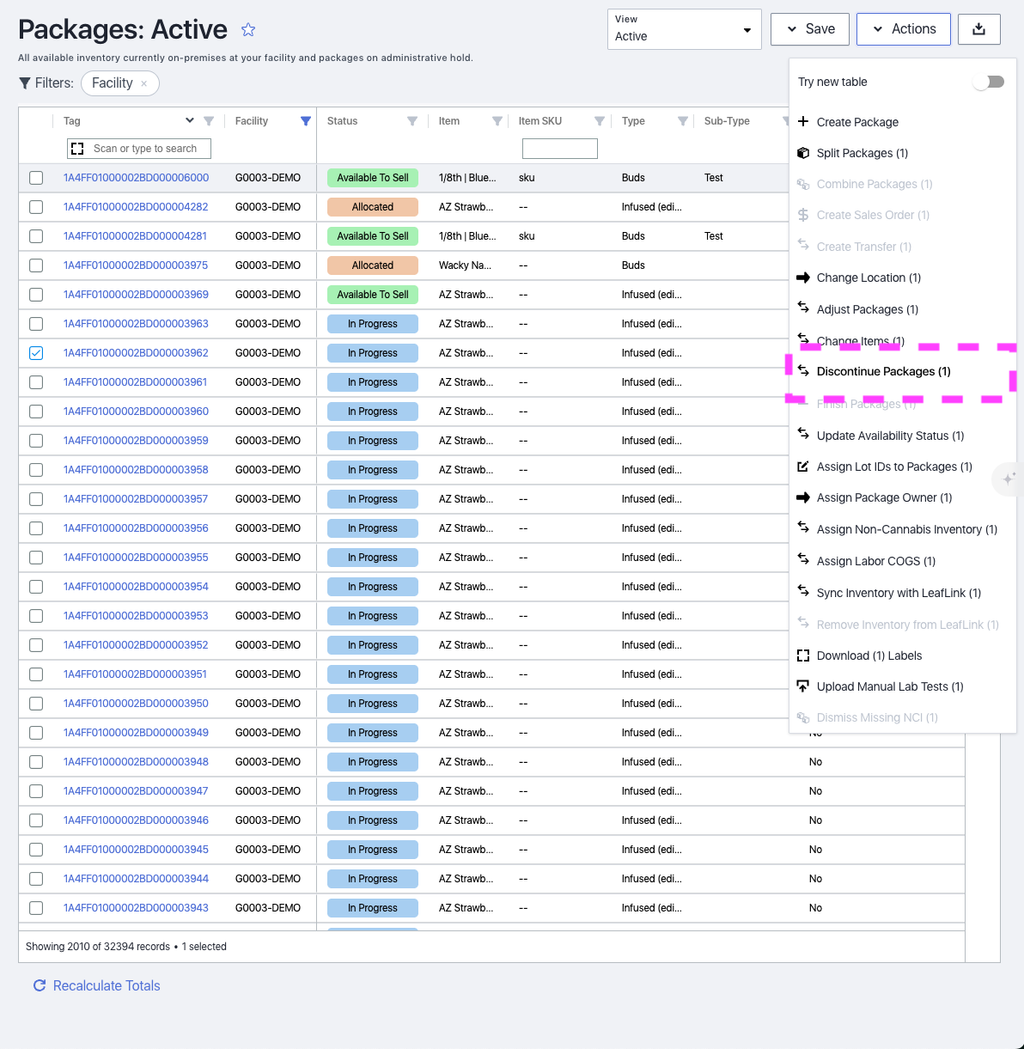Toggle the Try new table switch
Image resolution: width=1024 pixels, height=1049 pixels.
pos(989,82)
